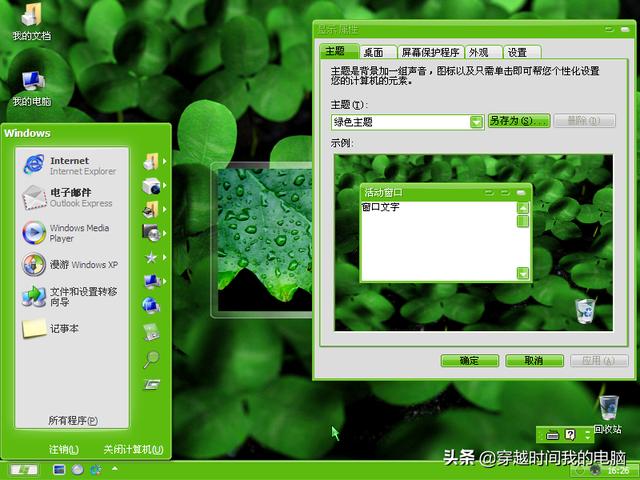Click the Start button on taskbar

[24, 470]
